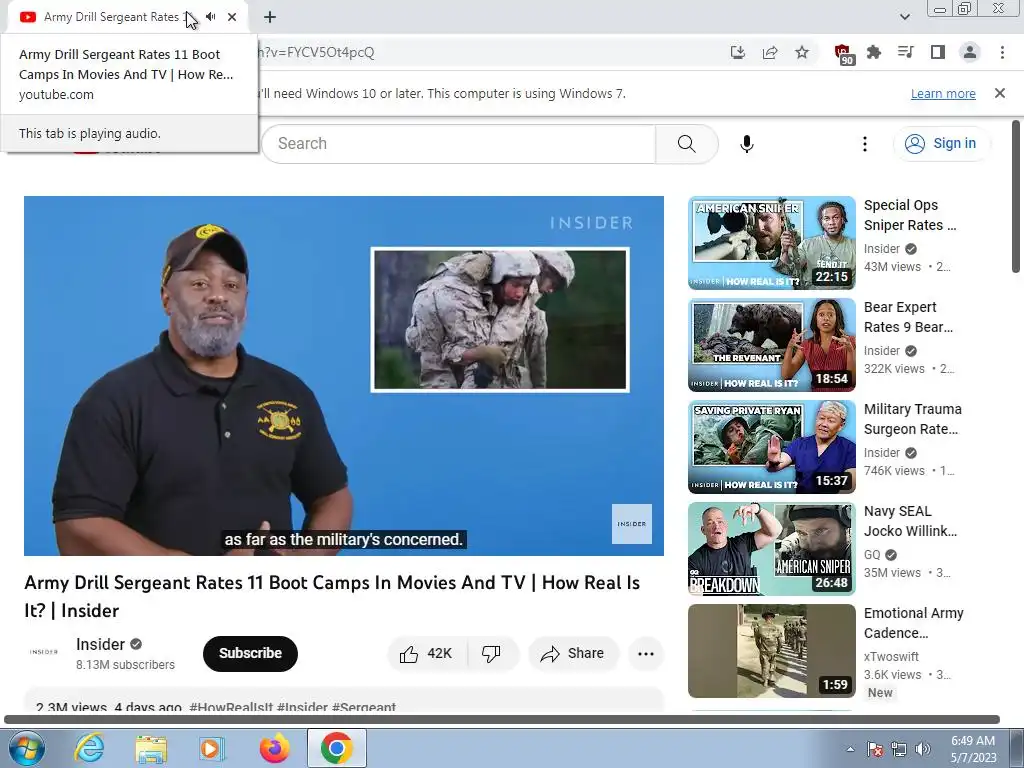Screen dimensions: 1024x768
Task: Open the system volume speaker icon
Action: (923, 749)
